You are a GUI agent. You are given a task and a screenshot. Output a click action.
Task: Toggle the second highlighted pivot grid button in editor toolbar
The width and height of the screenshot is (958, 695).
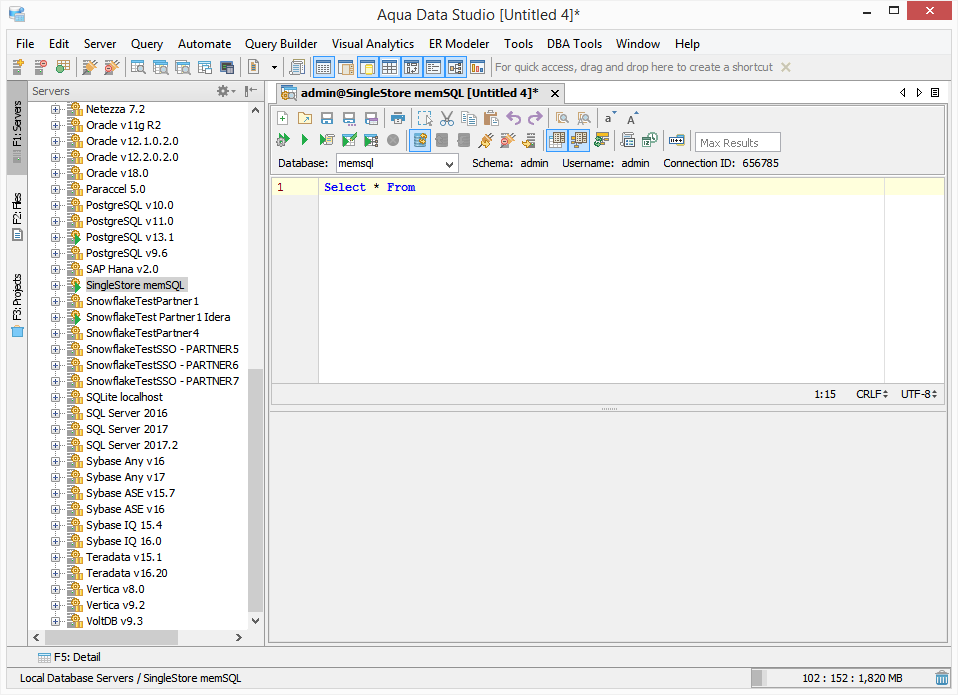pyautogui.click(x=579, y=140)
